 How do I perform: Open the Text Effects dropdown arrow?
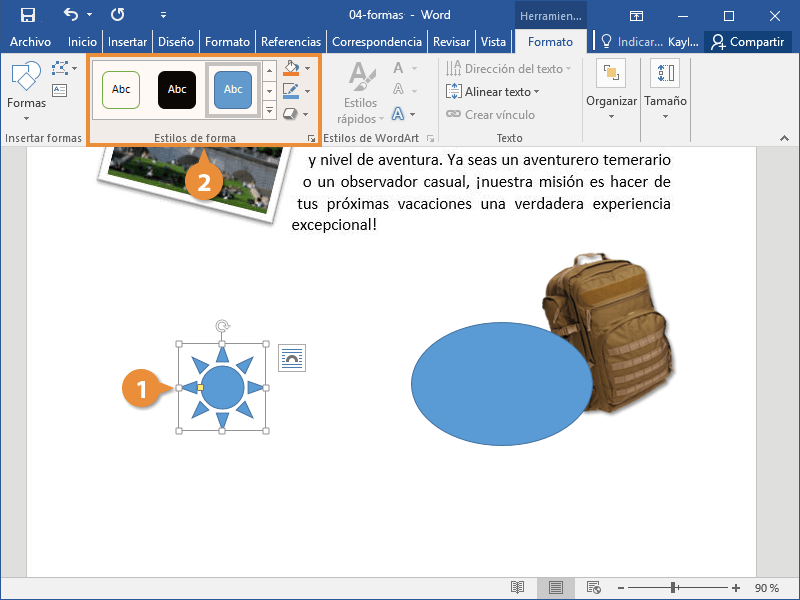coord(412,114)
